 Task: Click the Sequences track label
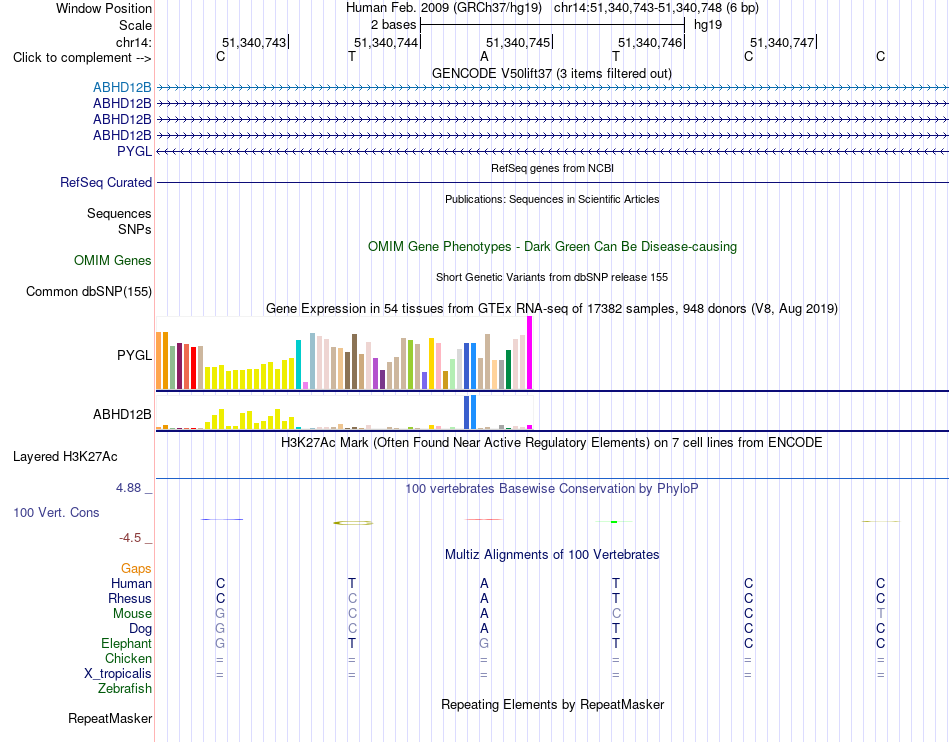119,213
